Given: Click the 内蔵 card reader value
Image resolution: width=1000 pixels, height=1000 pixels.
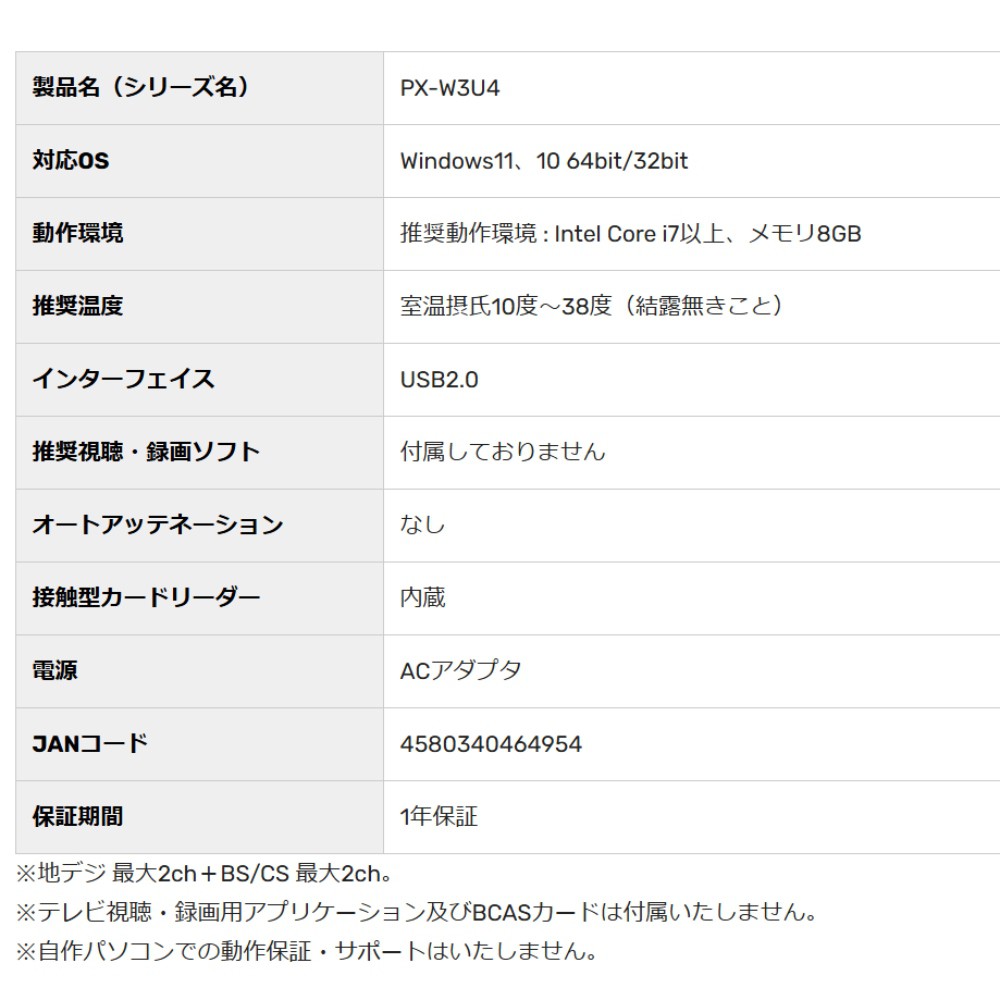Looking at the screenshot, I should (x=423, y=598).
